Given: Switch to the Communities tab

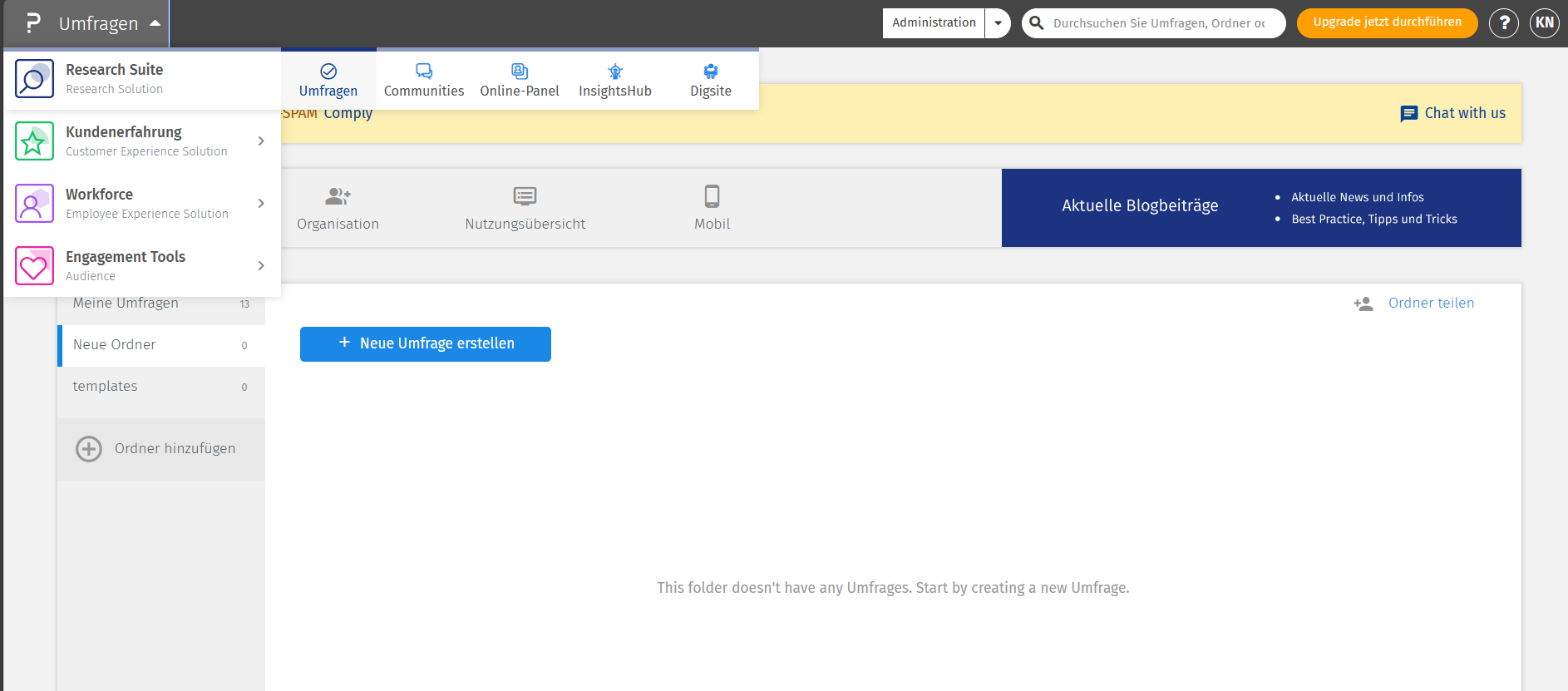Looking at the screenshot, I should pyautogui.click(x=424, y=80).
